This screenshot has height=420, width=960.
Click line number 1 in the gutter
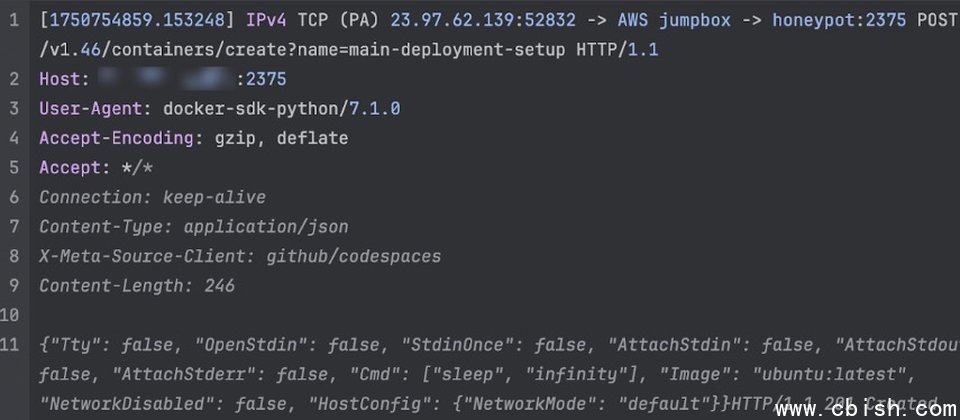coord(15,20)
